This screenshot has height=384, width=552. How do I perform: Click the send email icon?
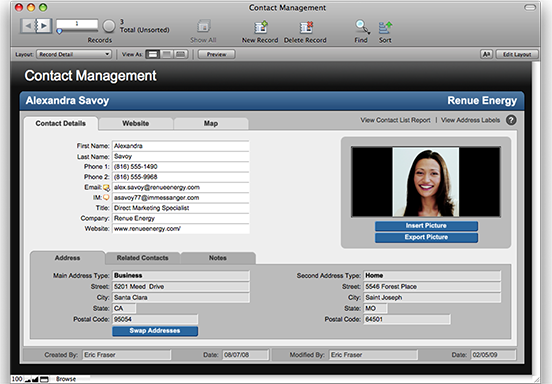tap(106, 188)
